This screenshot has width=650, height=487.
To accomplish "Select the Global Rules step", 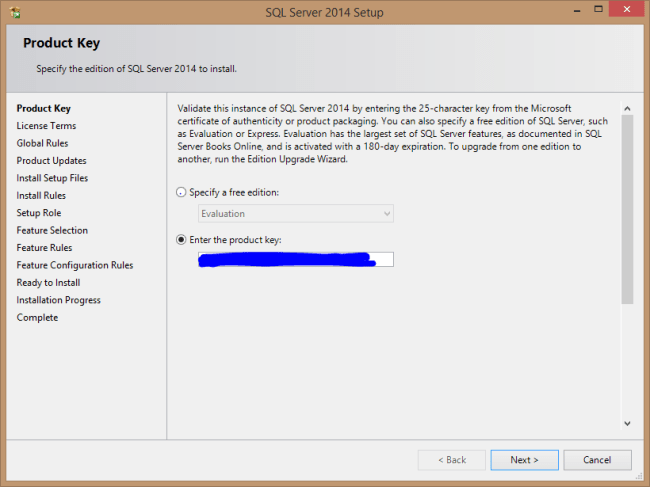I will click(x=42, y=143).
